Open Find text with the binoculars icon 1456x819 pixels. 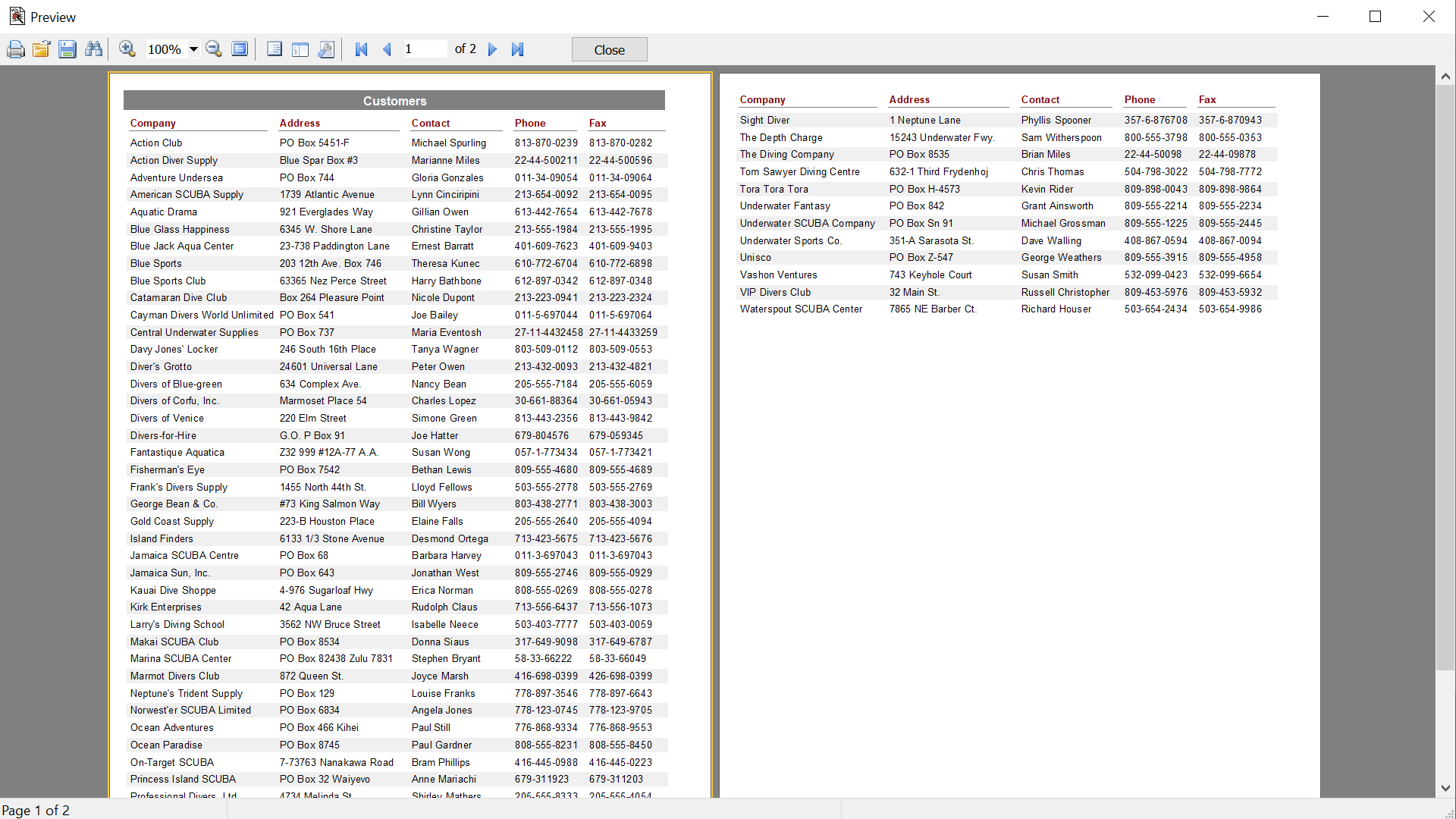click(x=93, y=49)
